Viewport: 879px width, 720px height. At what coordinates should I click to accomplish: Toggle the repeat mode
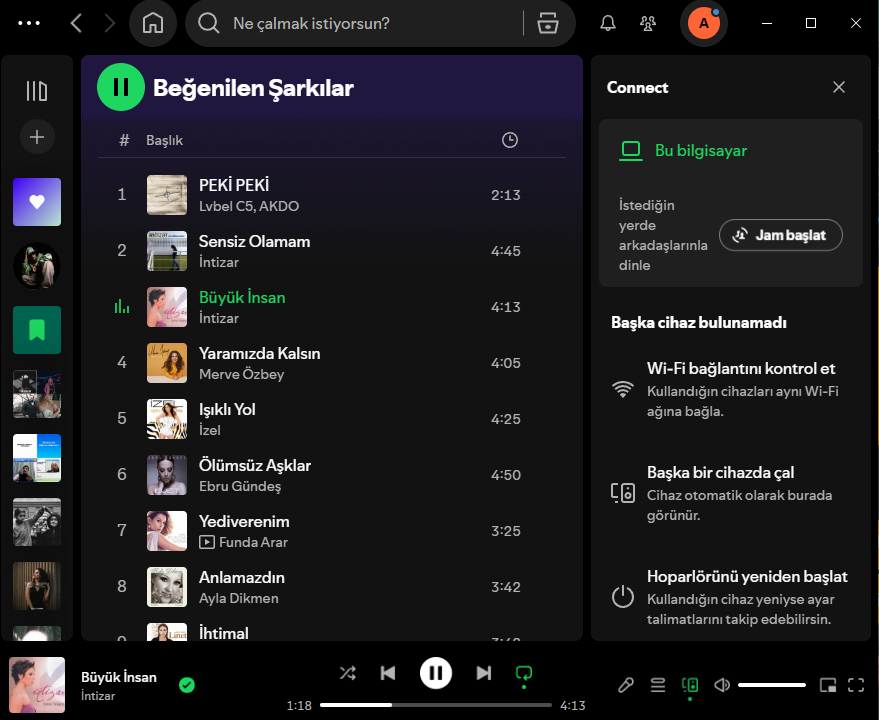(524, 673)
